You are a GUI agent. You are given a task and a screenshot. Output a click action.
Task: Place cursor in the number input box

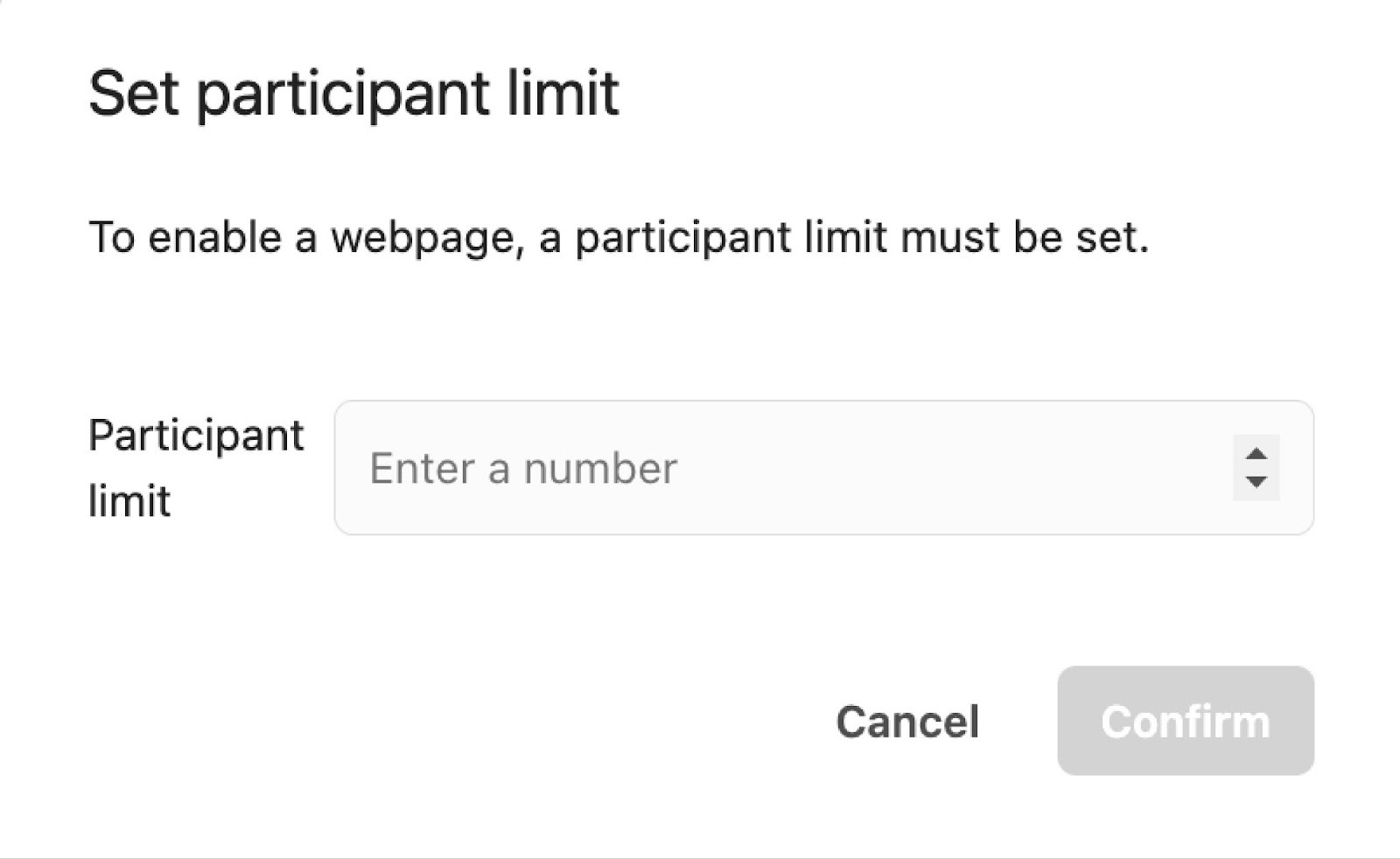point(787,468)
